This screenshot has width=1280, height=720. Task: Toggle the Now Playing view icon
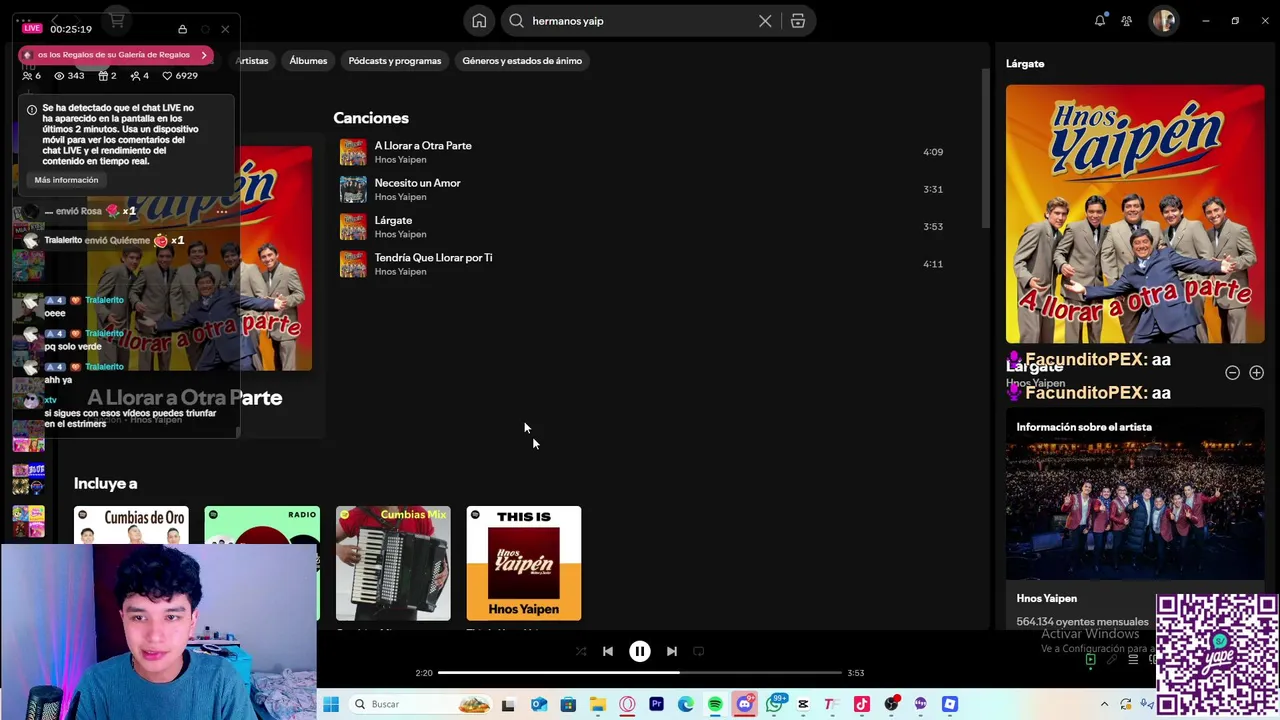1090,660
